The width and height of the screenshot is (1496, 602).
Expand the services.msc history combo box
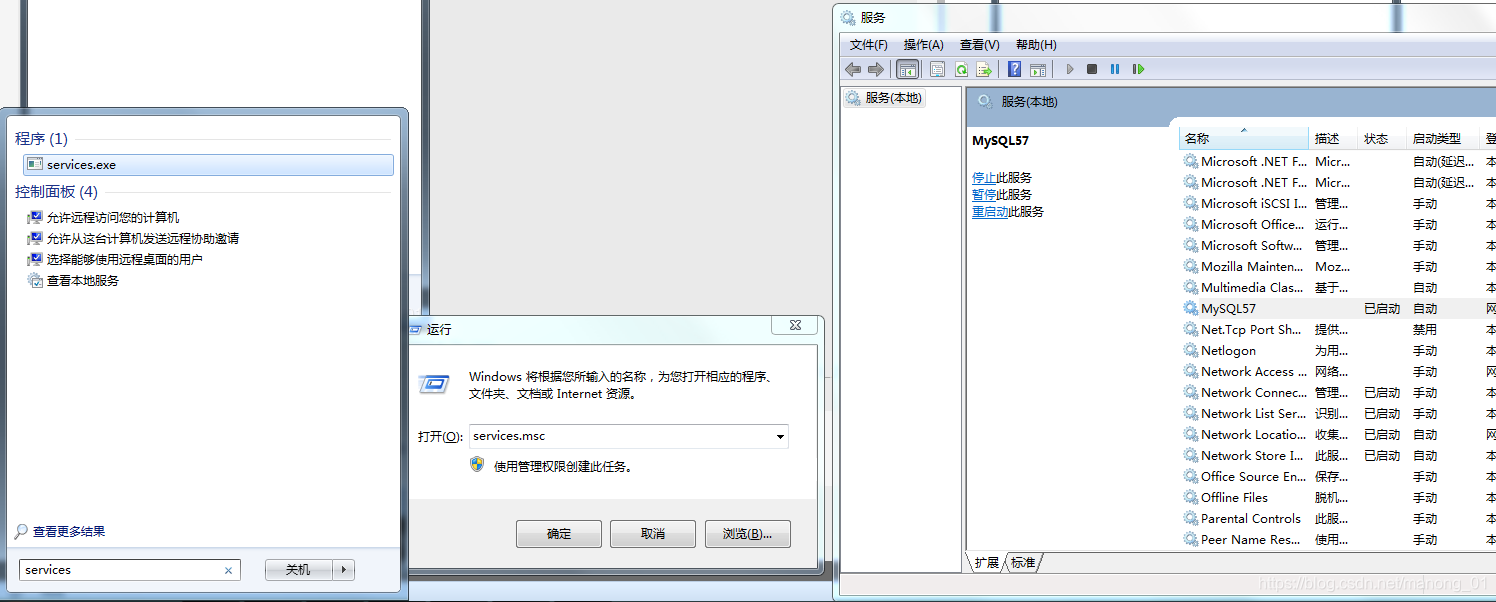pyautogui.click(x=779, y=436)
